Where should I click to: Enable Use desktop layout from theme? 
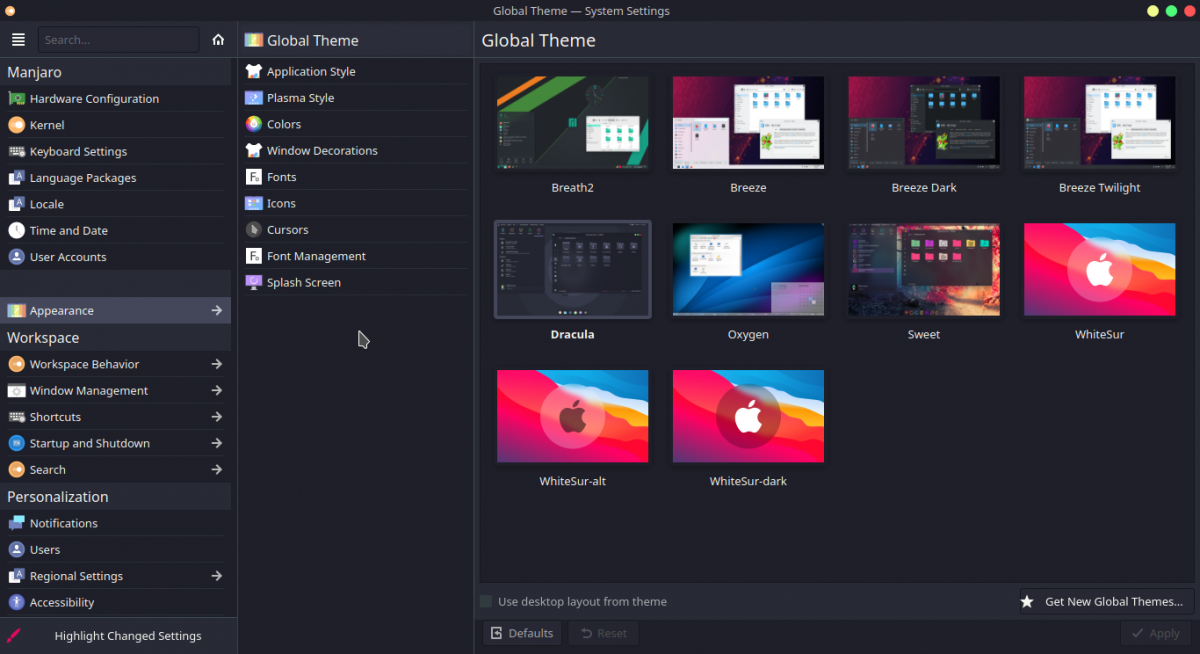486,601
